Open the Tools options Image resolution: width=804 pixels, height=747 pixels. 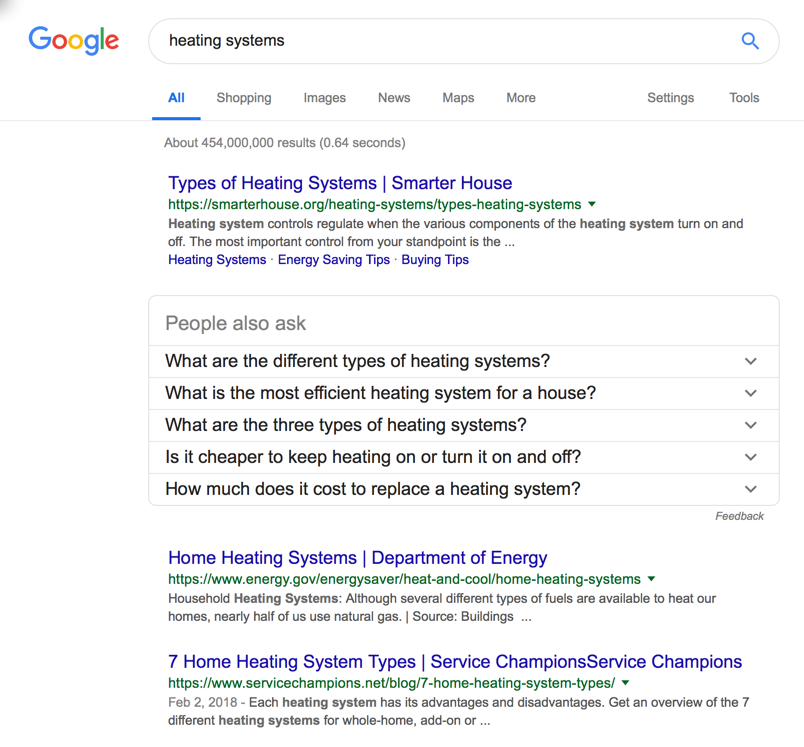pyautogui.click(x=744, y=97)
